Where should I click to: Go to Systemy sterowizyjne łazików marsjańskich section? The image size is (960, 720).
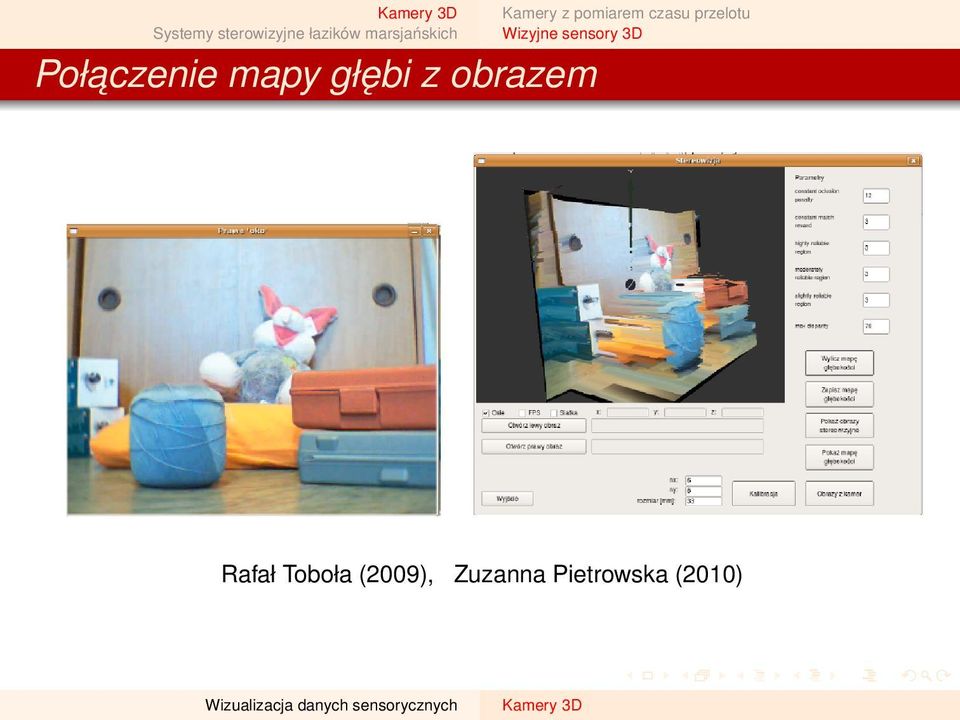pyautogui.click(x=305, y=33)
